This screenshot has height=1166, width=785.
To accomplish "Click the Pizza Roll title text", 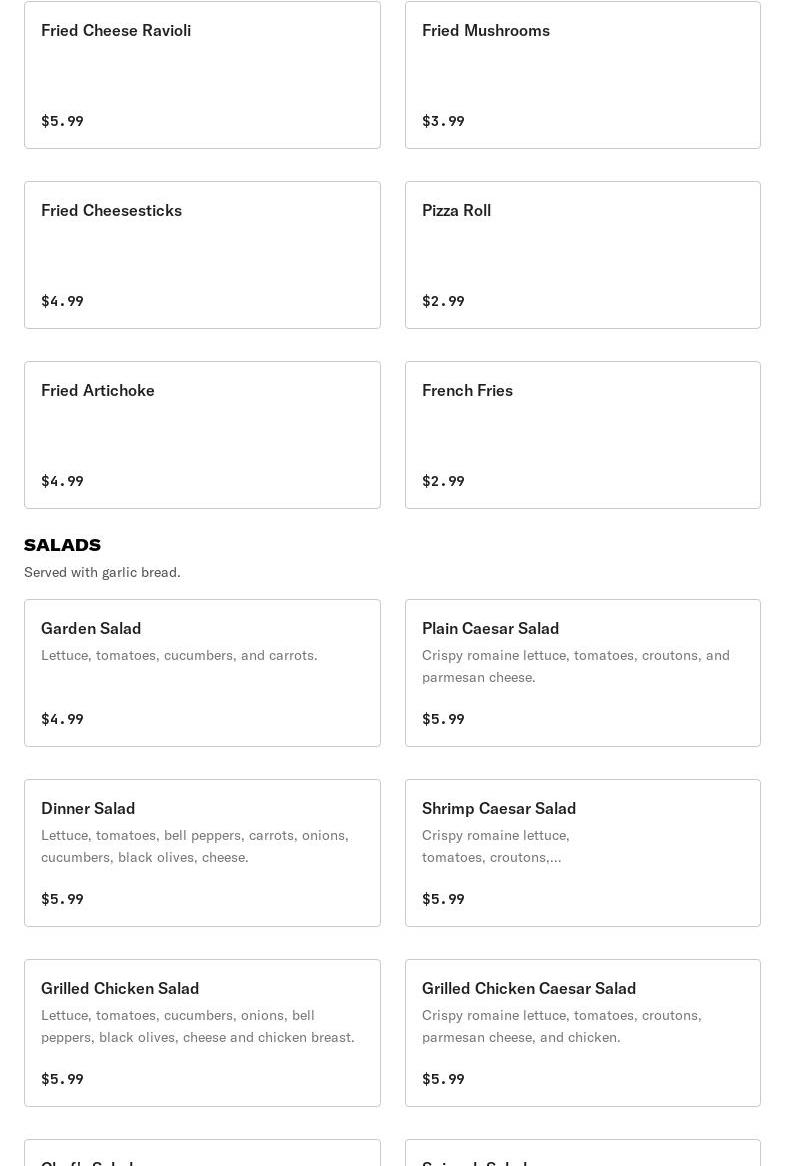I will 456,210.
